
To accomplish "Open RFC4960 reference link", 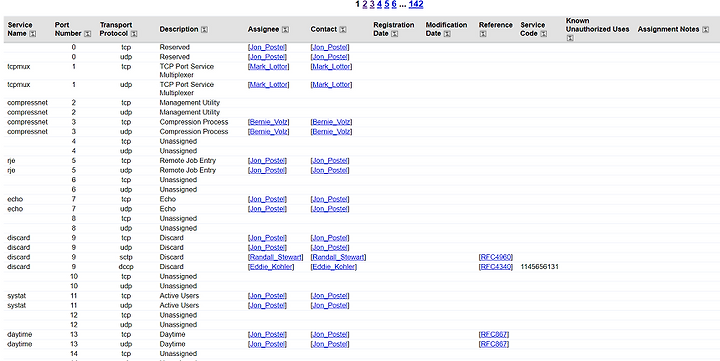I will tap(496, 257).
